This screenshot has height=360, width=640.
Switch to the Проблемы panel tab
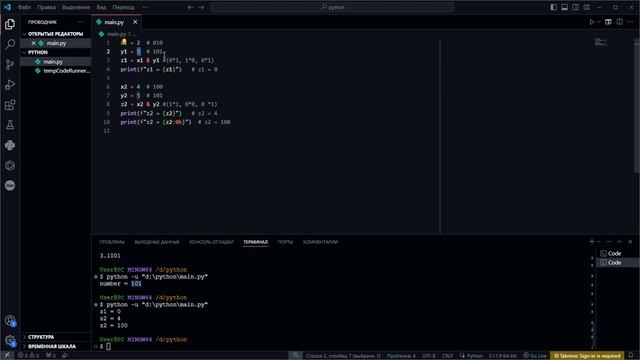pyautogui.click(x=112, y=242)
